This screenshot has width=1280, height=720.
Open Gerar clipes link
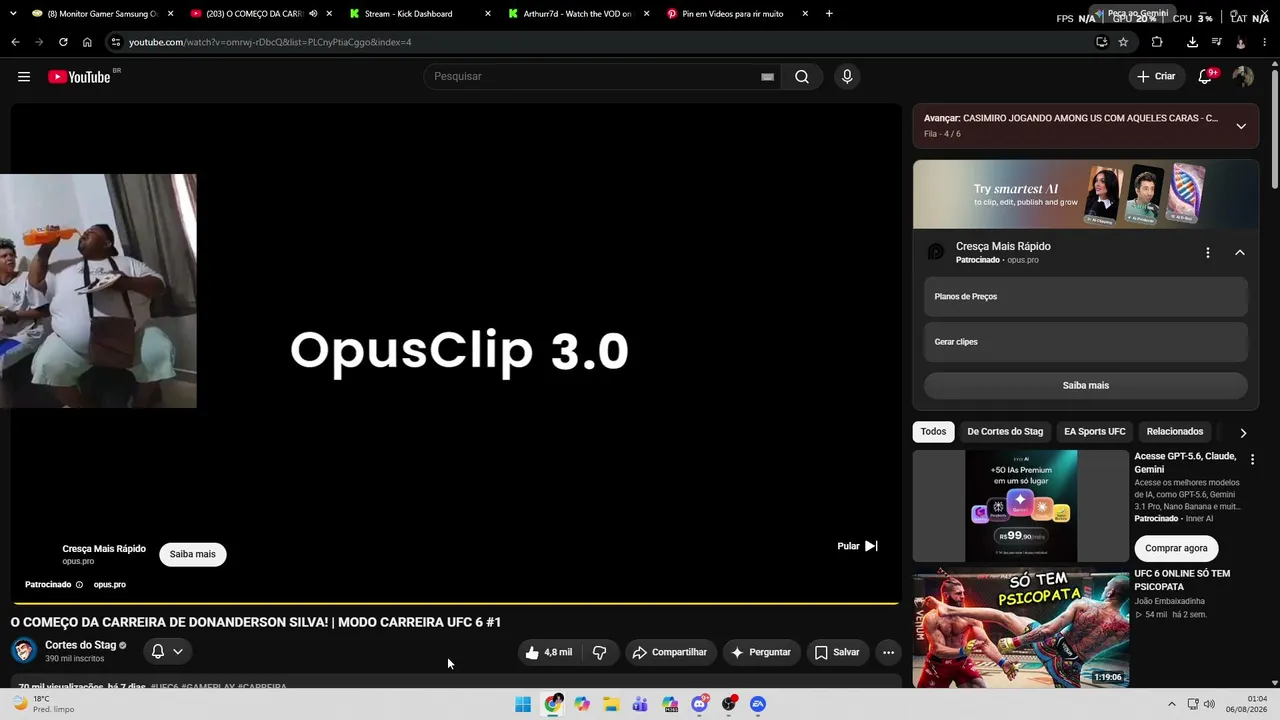click(x=1085, y=342)
